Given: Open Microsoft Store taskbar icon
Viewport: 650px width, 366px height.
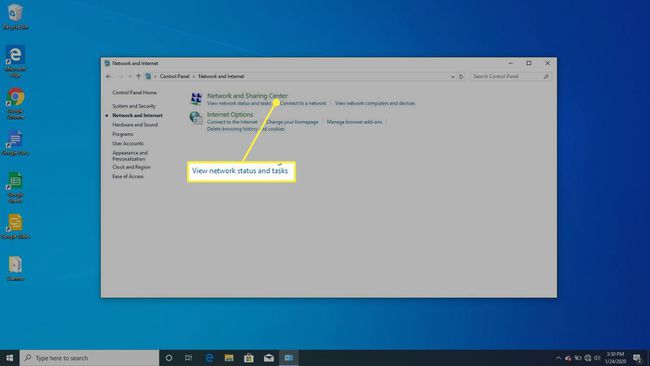Looking at the screenshot, I should pos(249,358).
